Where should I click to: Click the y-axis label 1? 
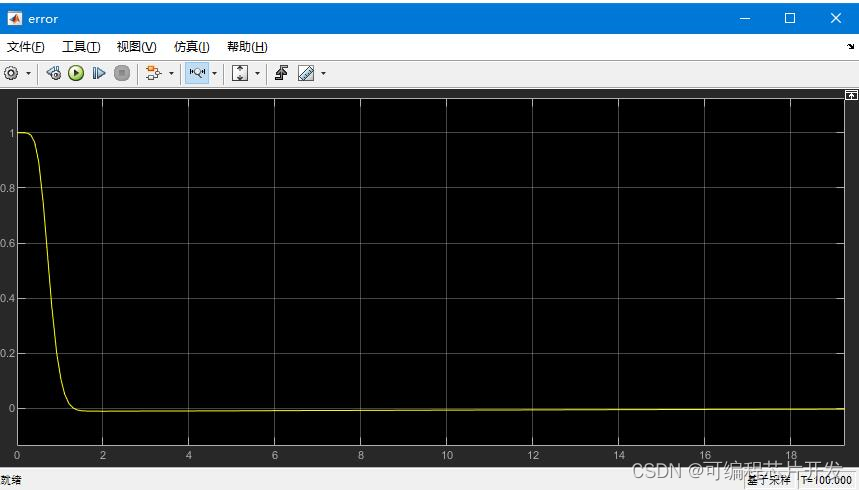(x=12, y=133)
